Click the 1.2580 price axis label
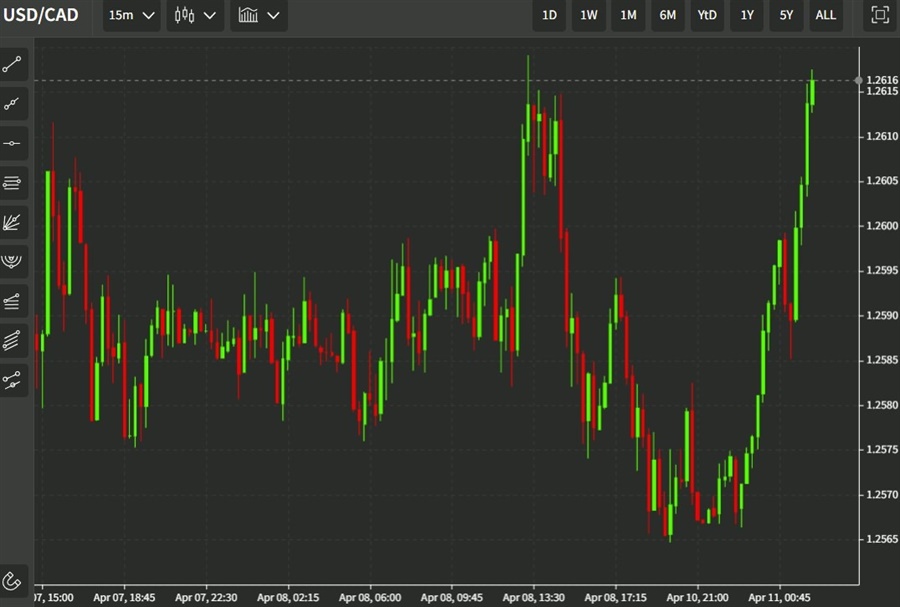 (x=882, y=405)
